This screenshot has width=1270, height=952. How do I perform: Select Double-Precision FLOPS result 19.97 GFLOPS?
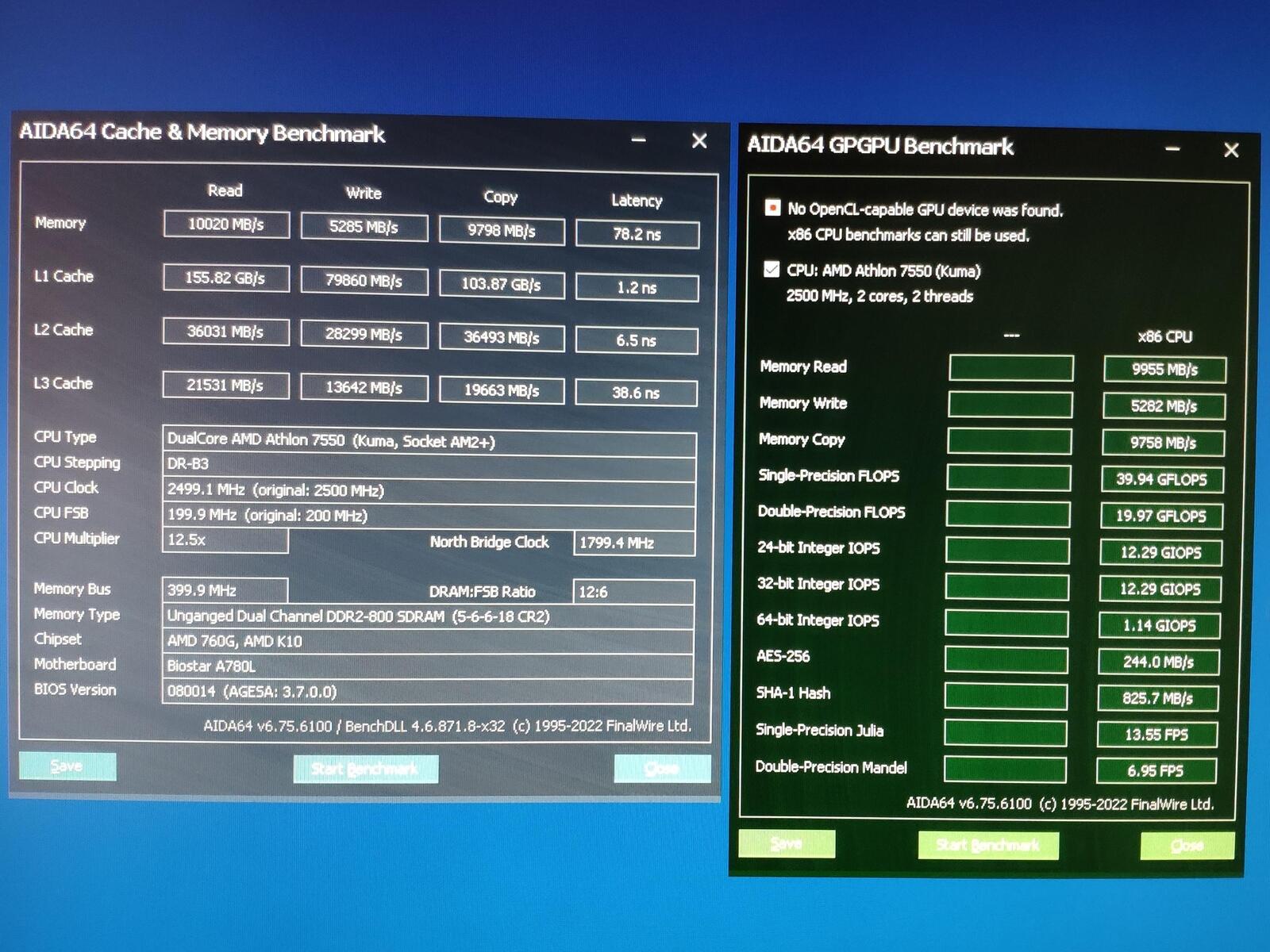tap(1161, 516)
